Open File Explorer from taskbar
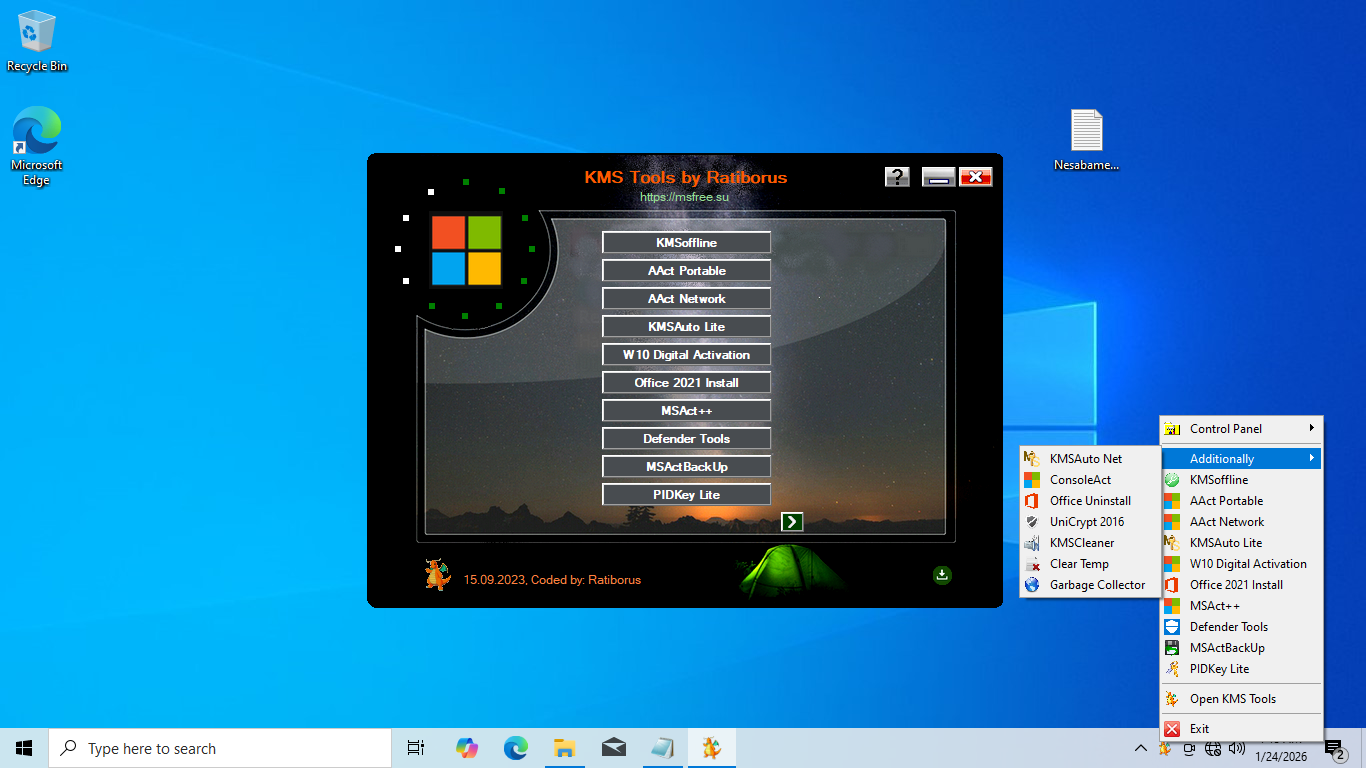This screenshot has height=768, width=1366. coord(564,748)
